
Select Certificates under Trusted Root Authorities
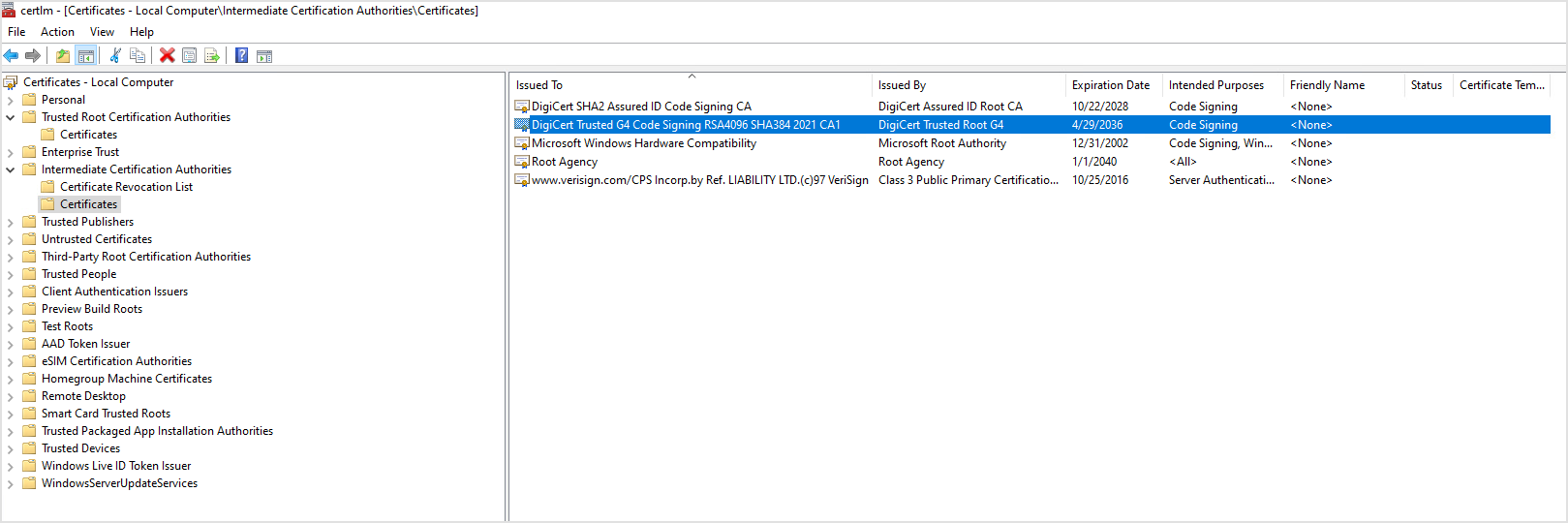[x=88, y=135]
